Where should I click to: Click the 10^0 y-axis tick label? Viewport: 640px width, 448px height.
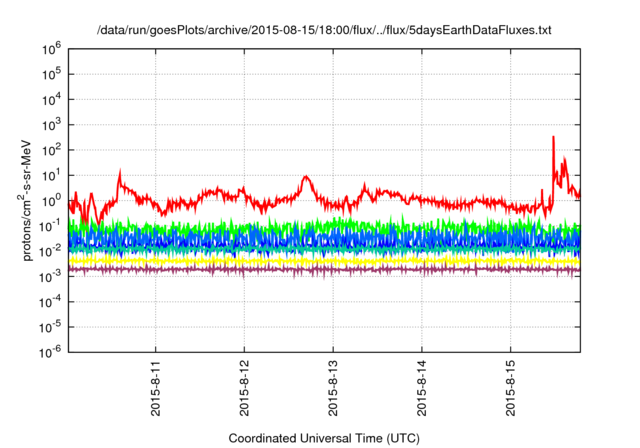[x=51, y=201]
